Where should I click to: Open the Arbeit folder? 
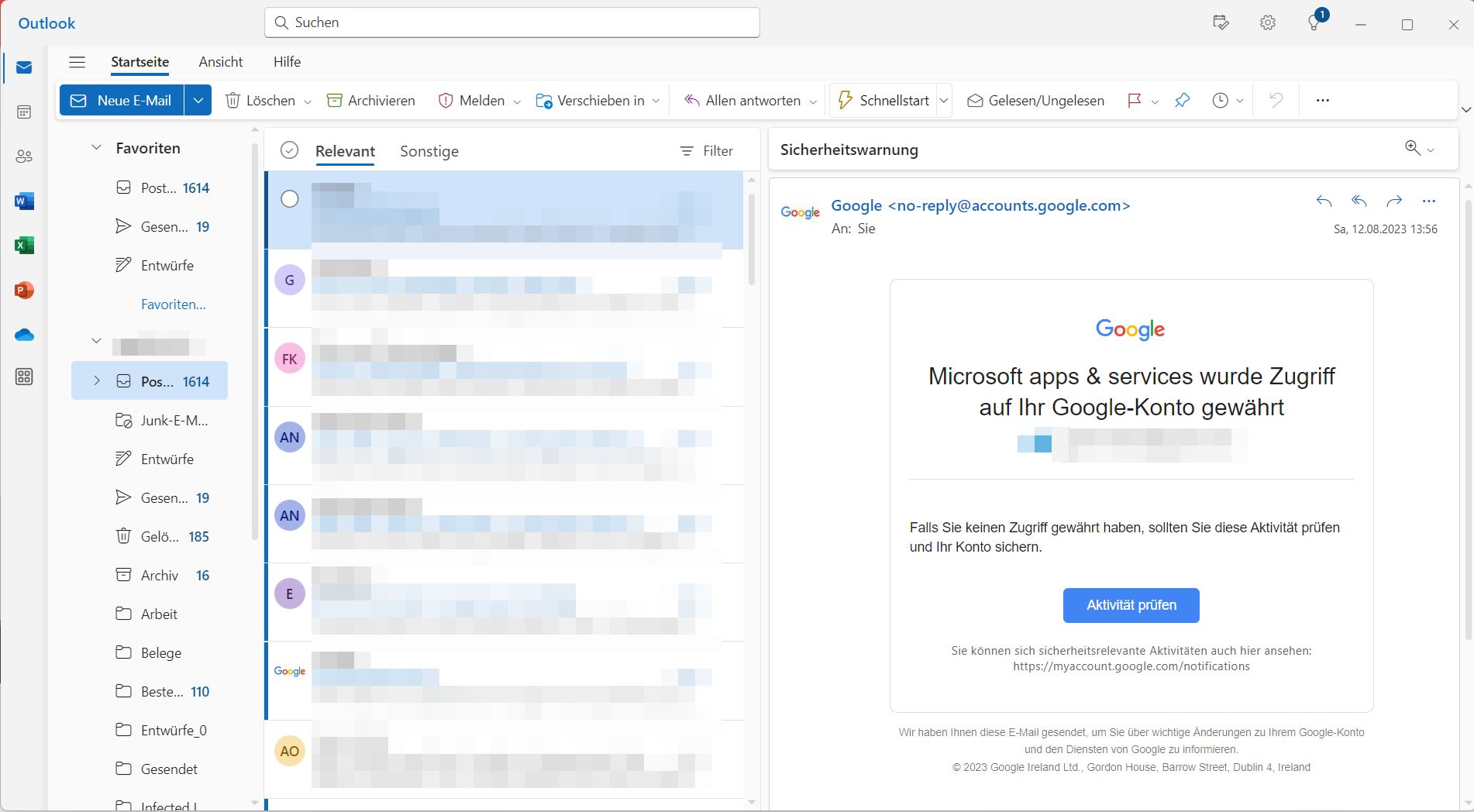pos(149,614)
